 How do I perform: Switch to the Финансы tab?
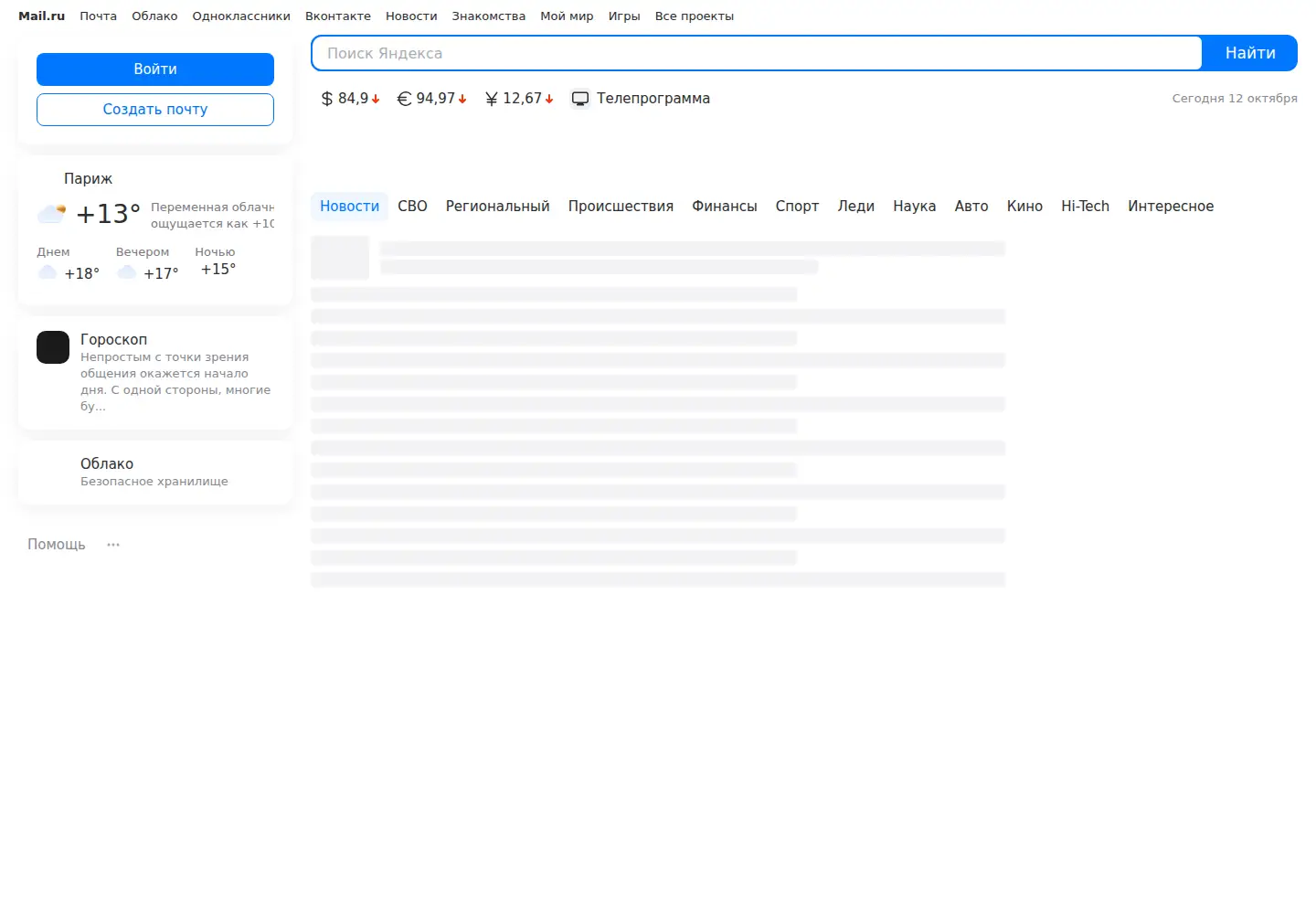(x=725, y=207)
